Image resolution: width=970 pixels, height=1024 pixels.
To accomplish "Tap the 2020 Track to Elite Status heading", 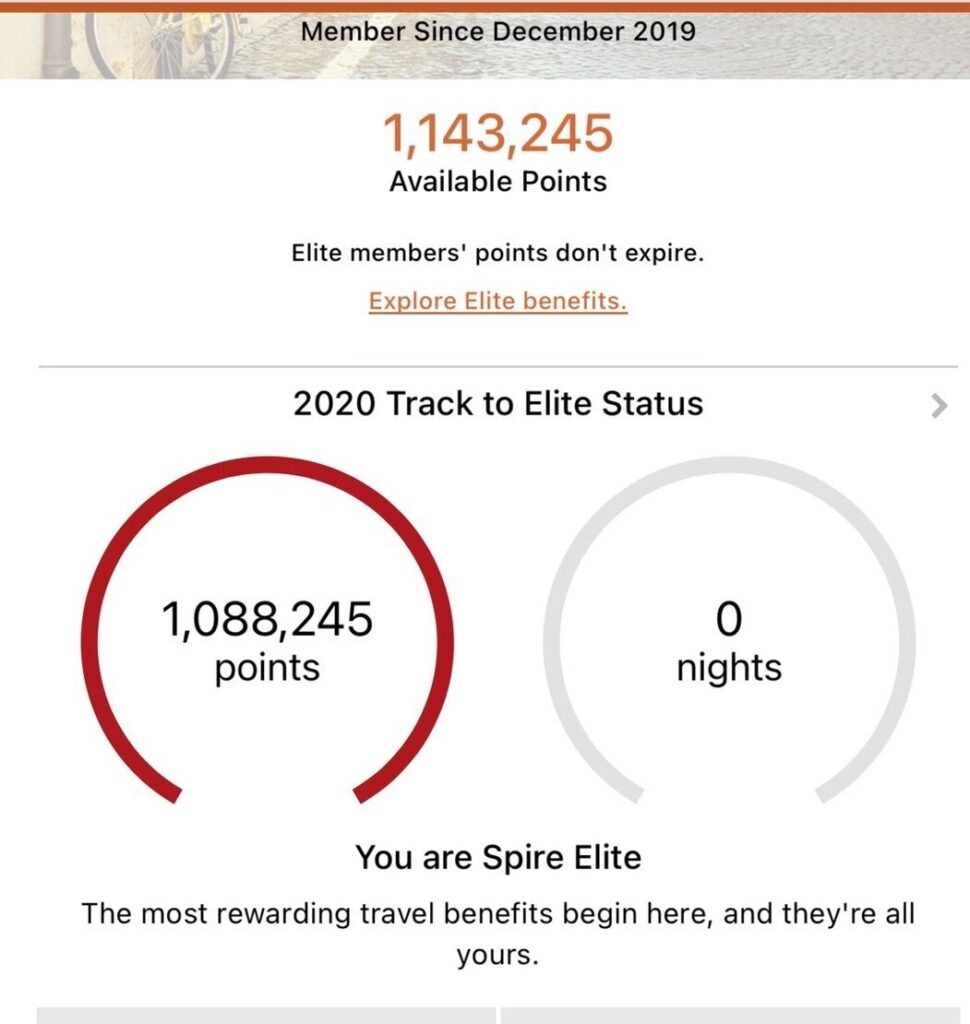I will point(498,404).
